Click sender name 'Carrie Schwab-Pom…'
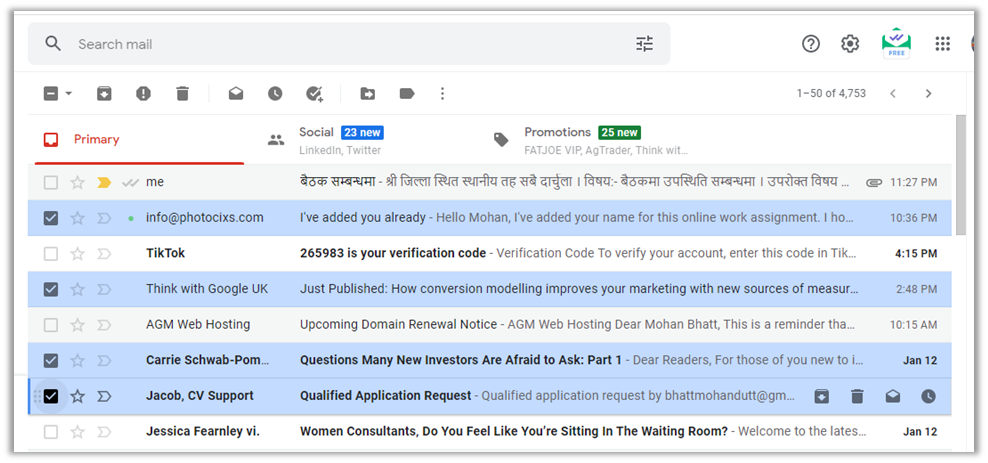The width and height of the screenshot is (988, 463). coord(208,360)
